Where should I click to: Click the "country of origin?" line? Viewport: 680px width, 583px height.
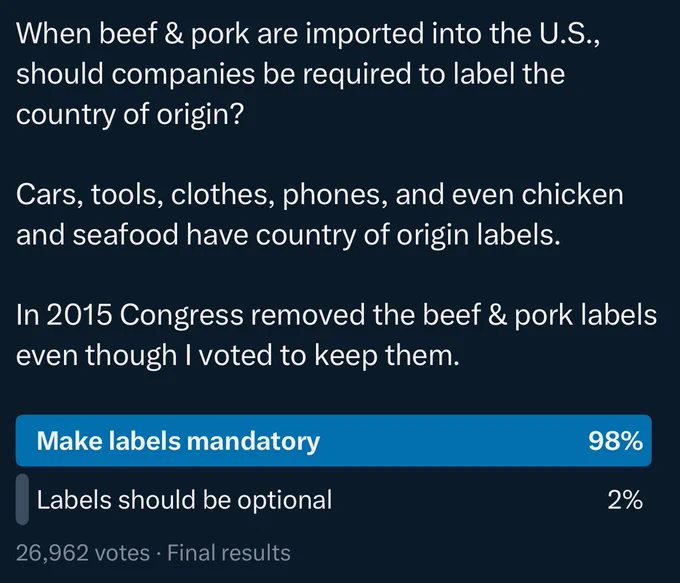(130, 115)
